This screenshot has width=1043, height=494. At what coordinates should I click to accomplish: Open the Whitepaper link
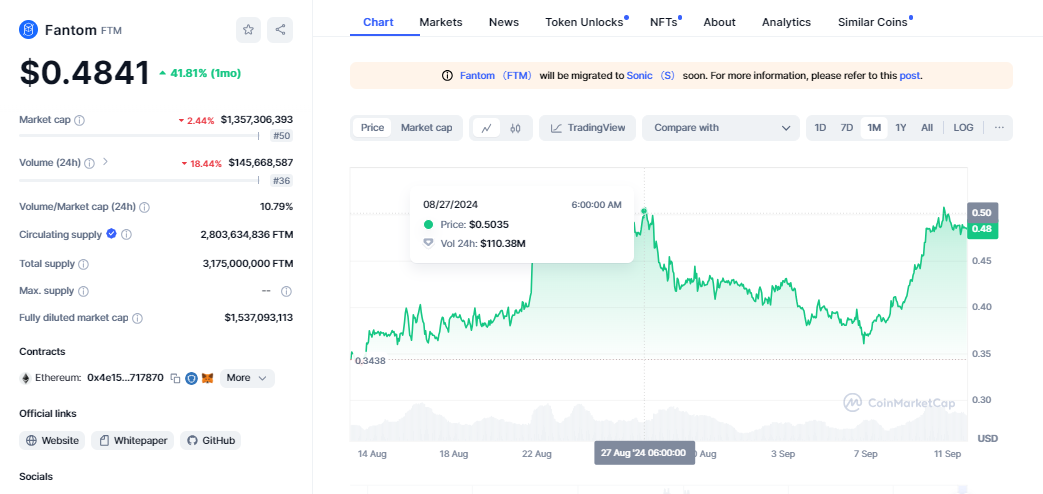pyautogui.click(x=132, y=440)
